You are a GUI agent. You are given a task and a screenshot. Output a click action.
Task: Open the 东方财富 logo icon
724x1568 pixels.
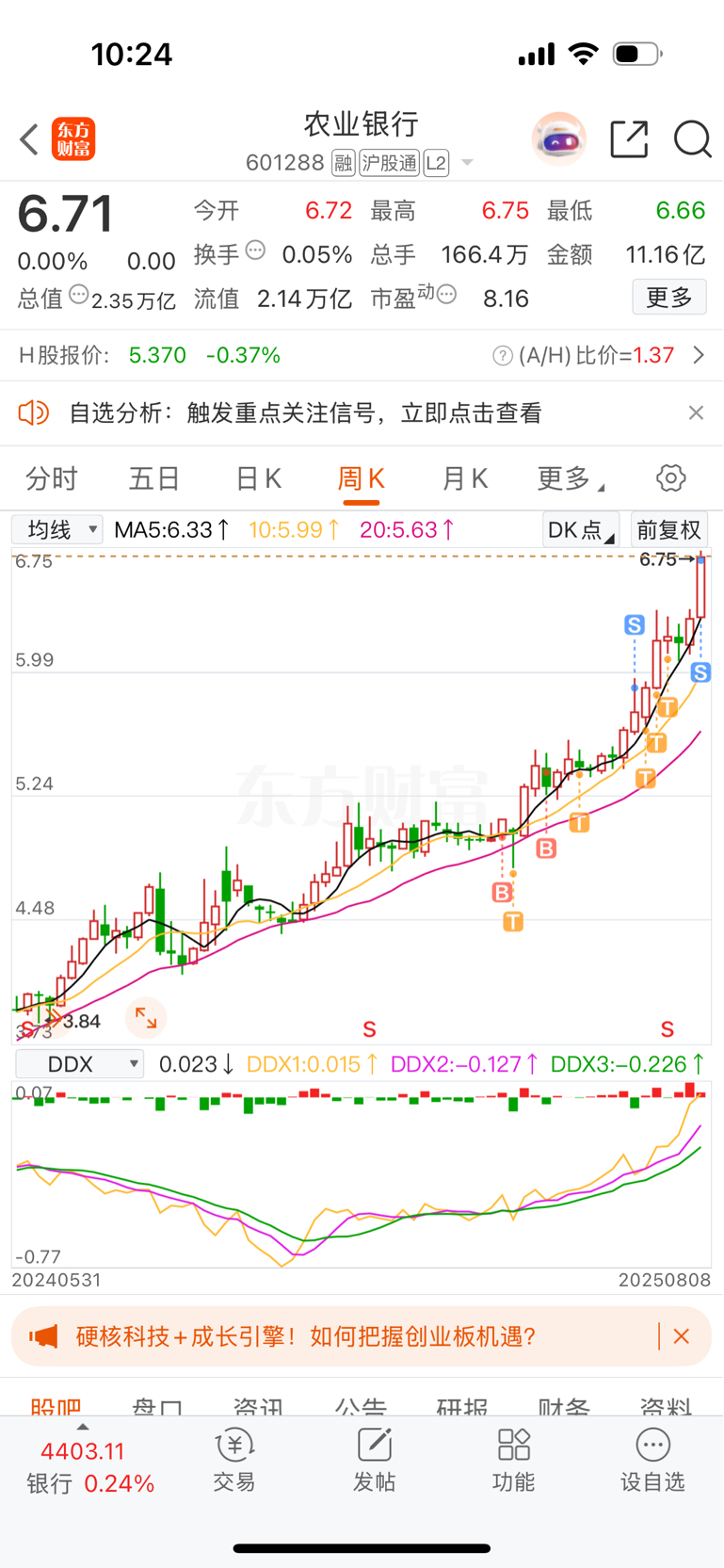tap(73, 139)
